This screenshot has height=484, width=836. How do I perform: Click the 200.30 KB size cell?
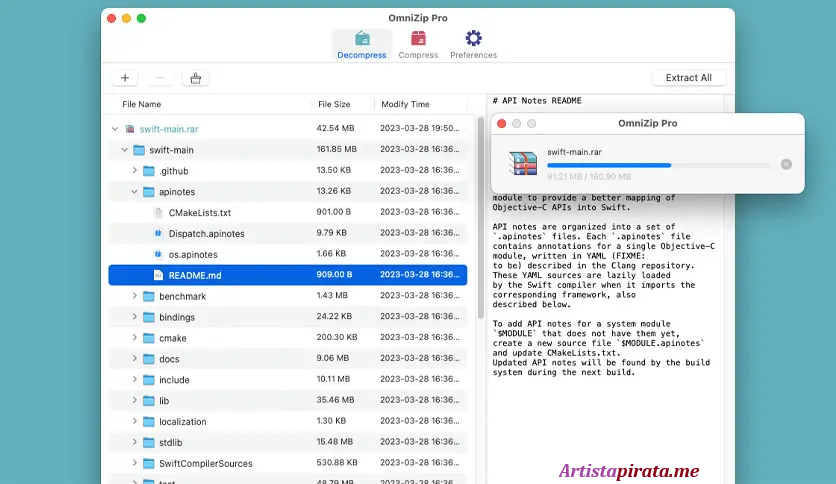point(337,337)
